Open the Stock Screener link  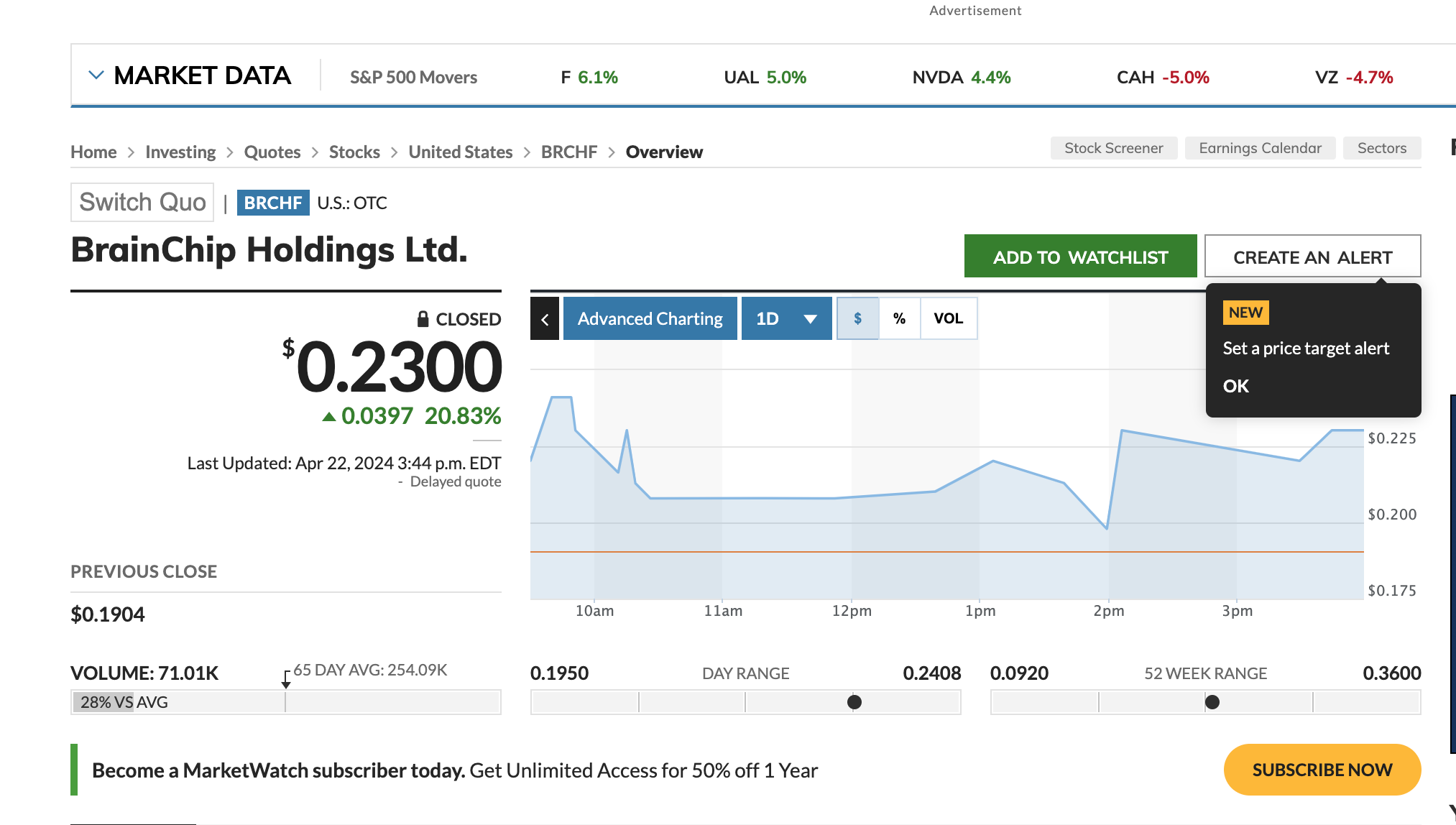[1114, 148]
